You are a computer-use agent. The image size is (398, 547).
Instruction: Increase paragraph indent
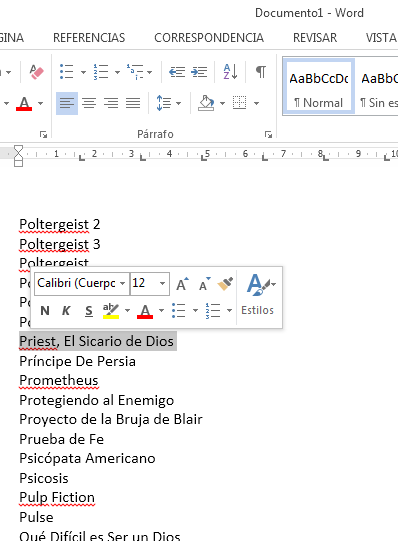199,72
